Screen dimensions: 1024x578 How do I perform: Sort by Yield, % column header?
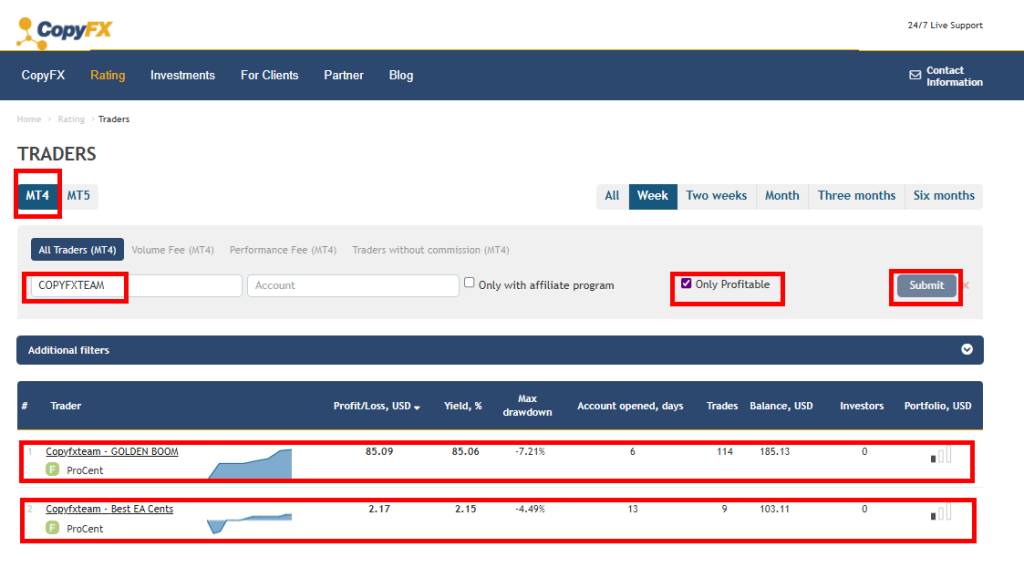click(x=462, y=406)
